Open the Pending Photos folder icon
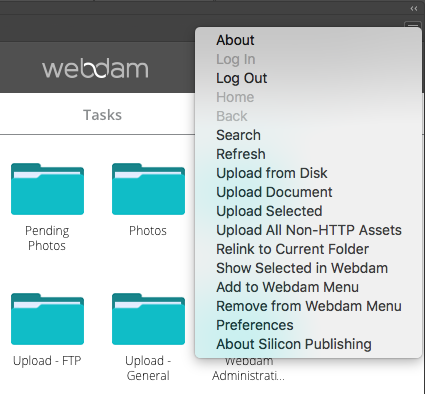 (47, 189)
